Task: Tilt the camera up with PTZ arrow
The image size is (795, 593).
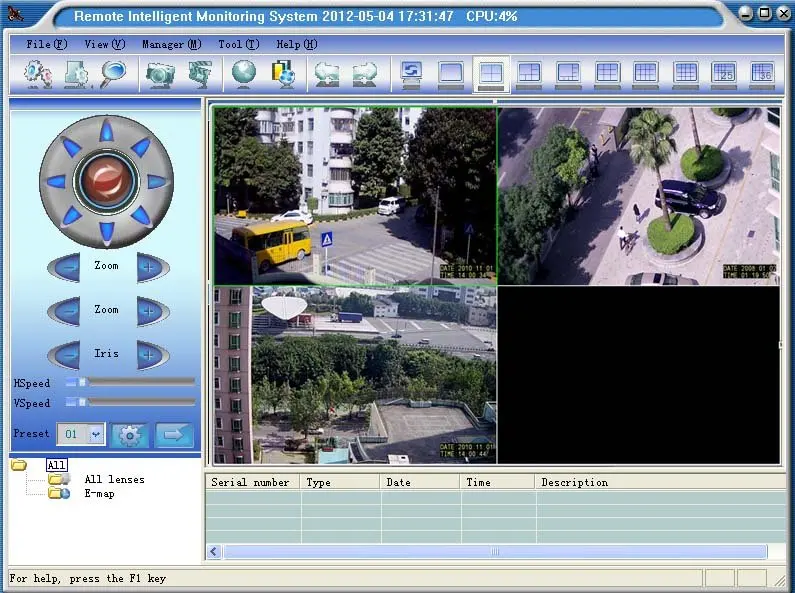Action: click(x=106, y=131)
